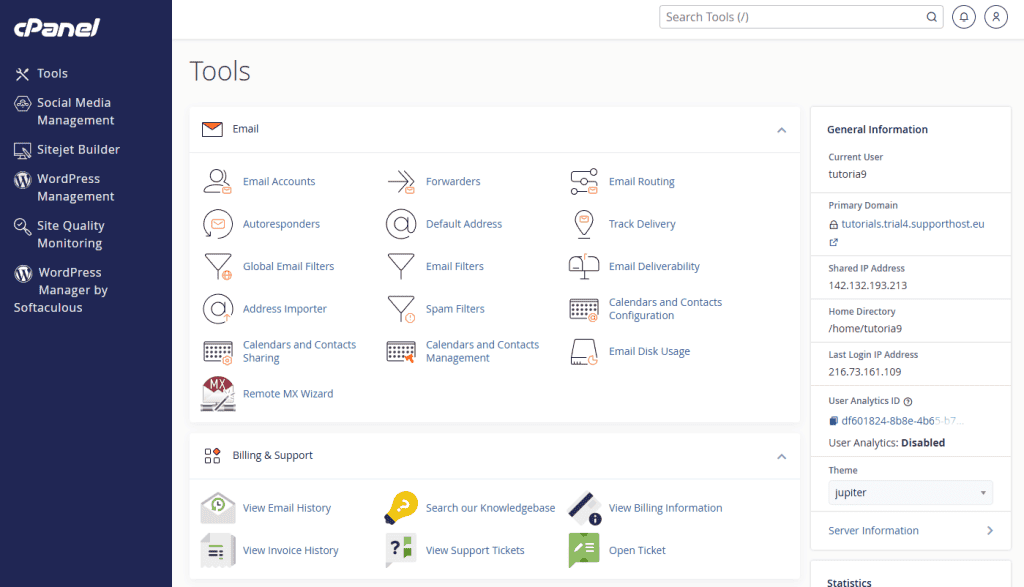Click the Open Ticket link text
The image size is (1024, 587).
point(637,550)
